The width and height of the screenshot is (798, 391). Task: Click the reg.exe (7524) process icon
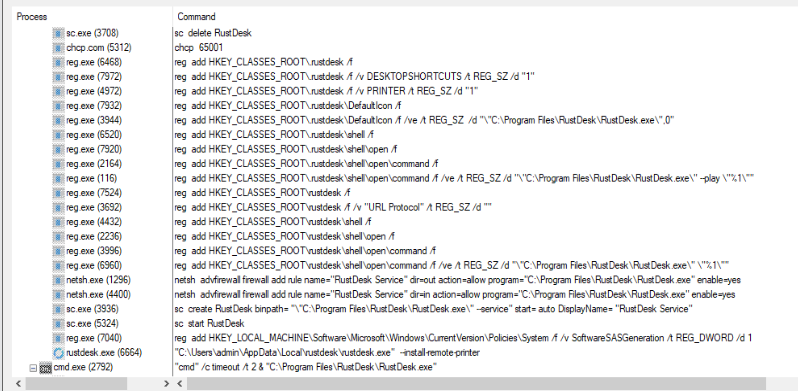tap(59, 193)
